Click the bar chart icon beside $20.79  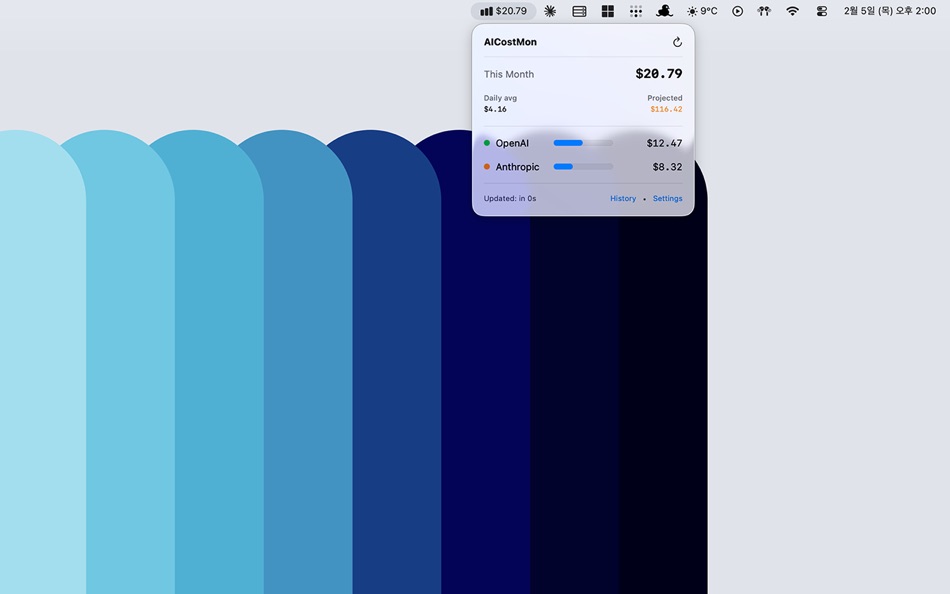coord(486,11)
